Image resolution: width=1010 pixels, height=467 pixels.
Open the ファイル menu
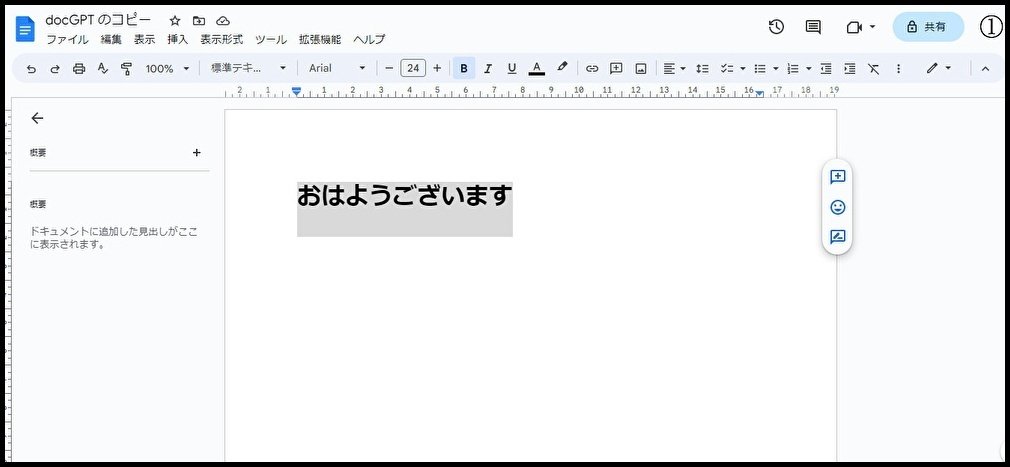pos(67,39)
